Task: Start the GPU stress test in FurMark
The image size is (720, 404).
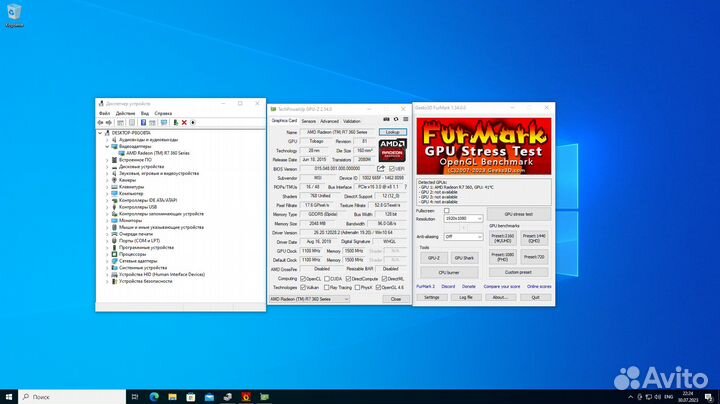Action: (519, 214)
